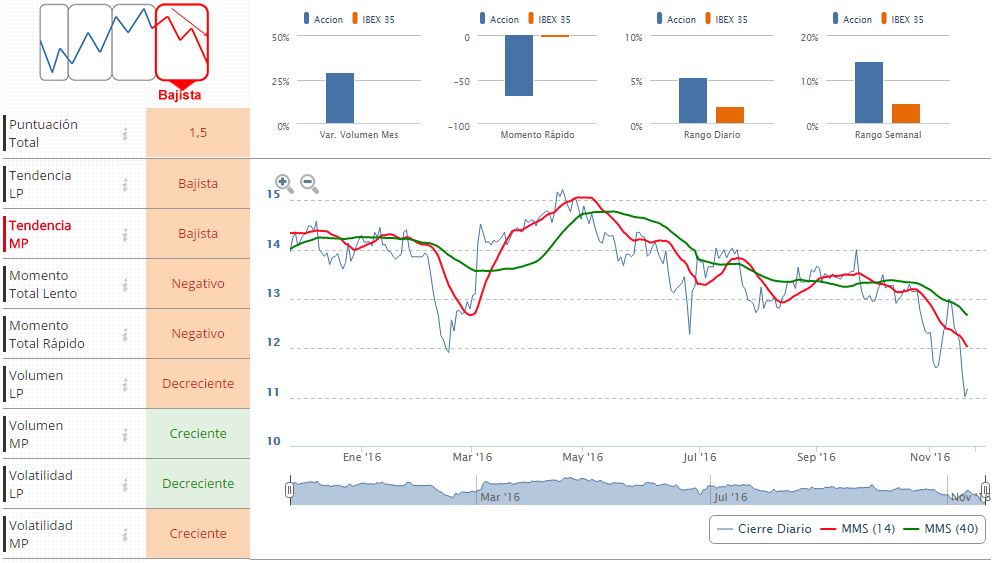Open info icon for Tendencia LP
The image size is (997, 563).
coord(125,184)
